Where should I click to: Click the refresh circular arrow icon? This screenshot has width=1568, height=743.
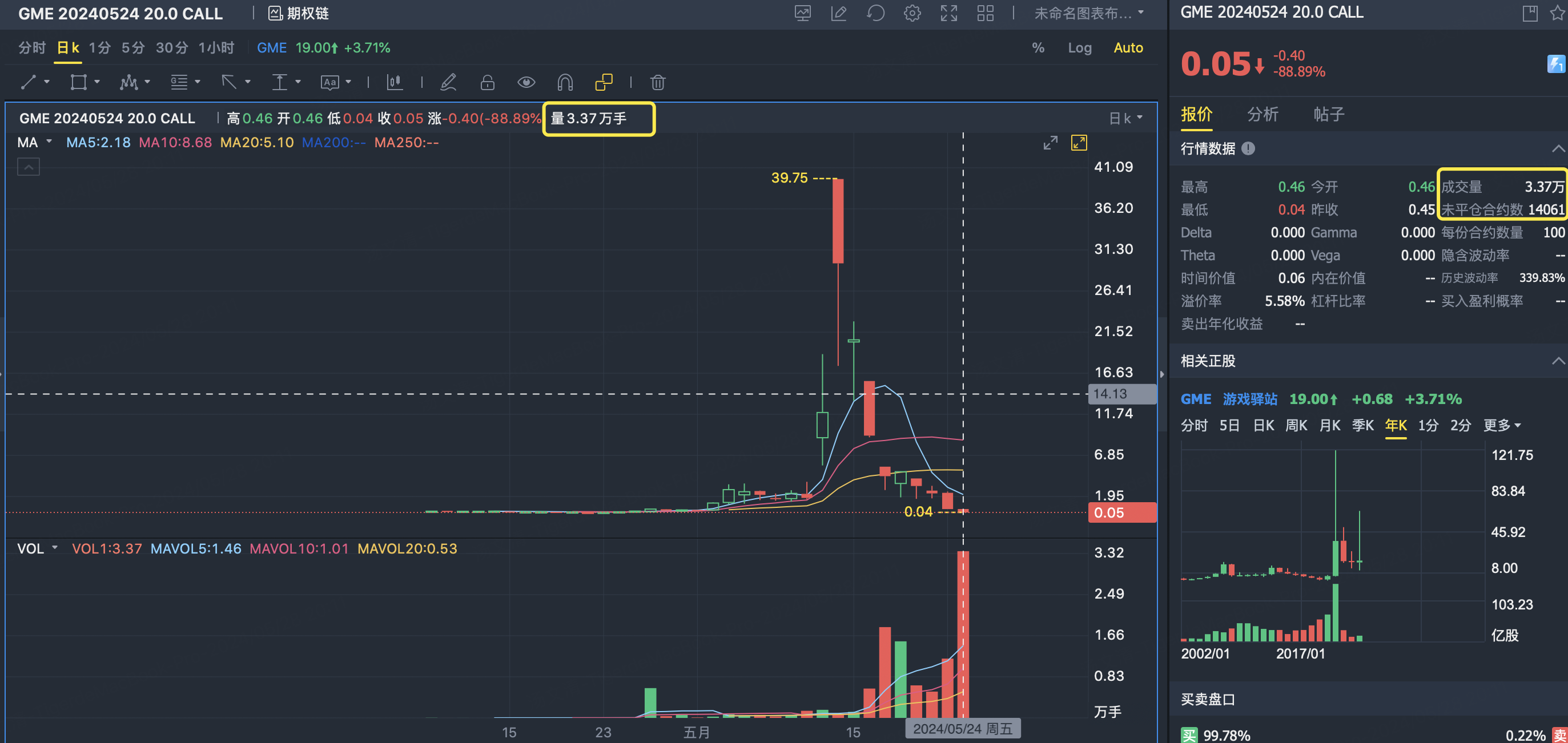click(875, 13)
